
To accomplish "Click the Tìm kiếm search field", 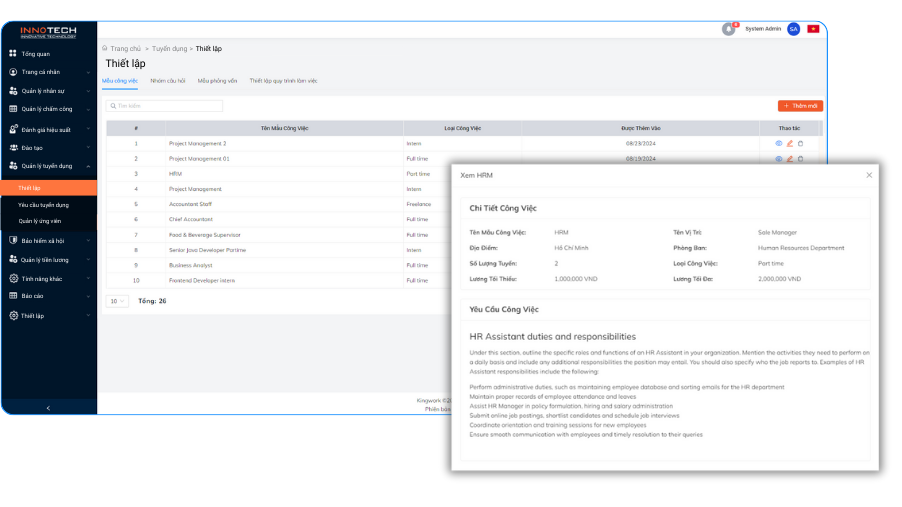I will [165, 105].
